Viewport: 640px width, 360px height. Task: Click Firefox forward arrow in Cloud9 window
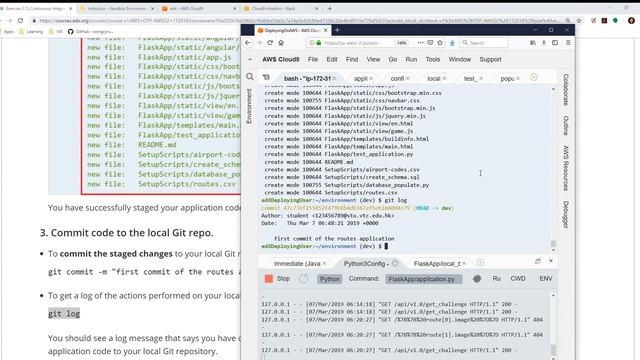coord(259,42)
